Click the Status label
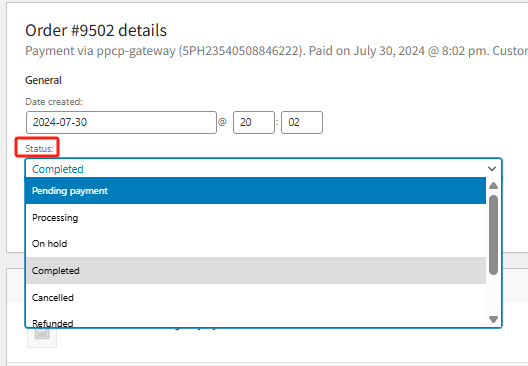This screenshot has height=366, width=528. 39,148
